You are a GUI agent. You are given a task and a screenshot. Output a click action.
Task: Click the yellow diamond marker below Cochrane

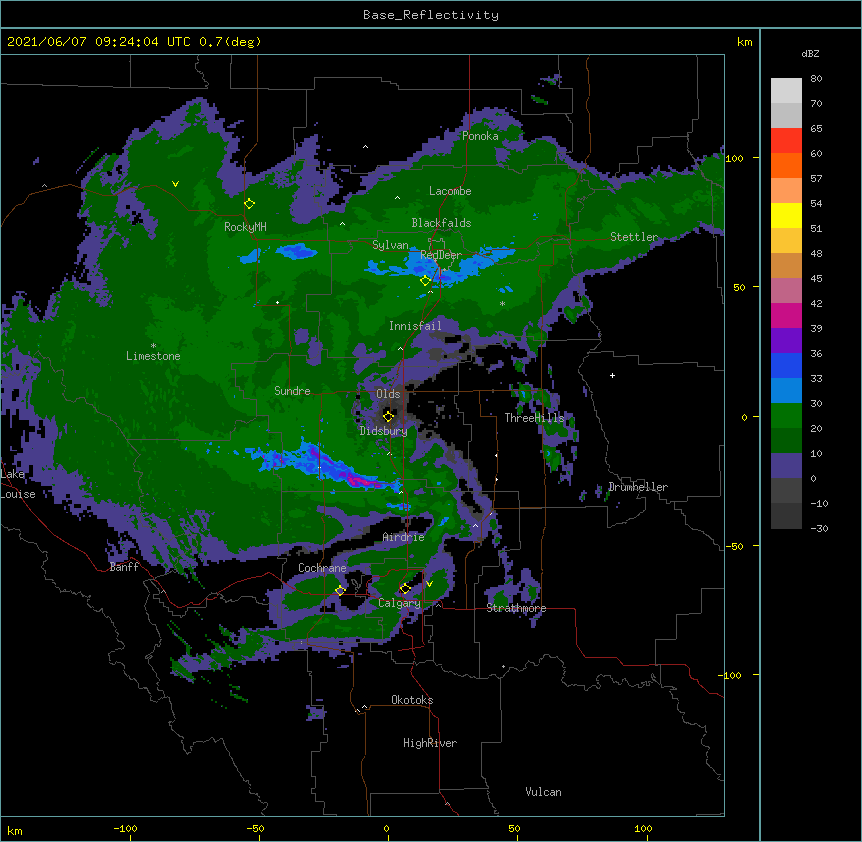pos(340,590)
